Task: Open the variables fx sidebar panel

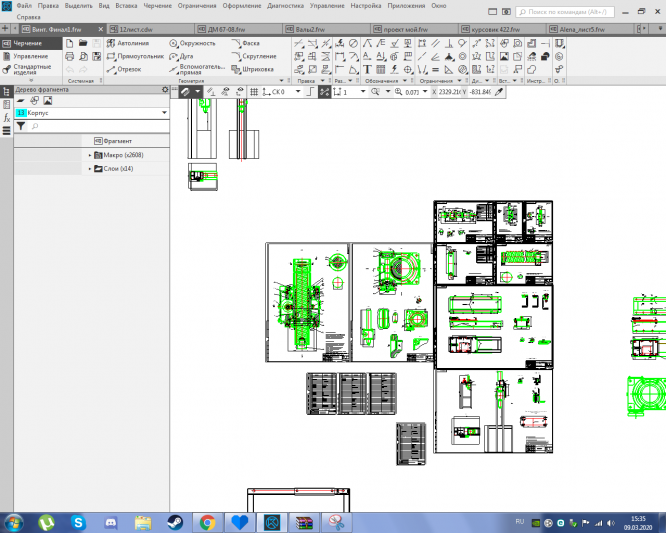Action: click(x=6, y=118)
